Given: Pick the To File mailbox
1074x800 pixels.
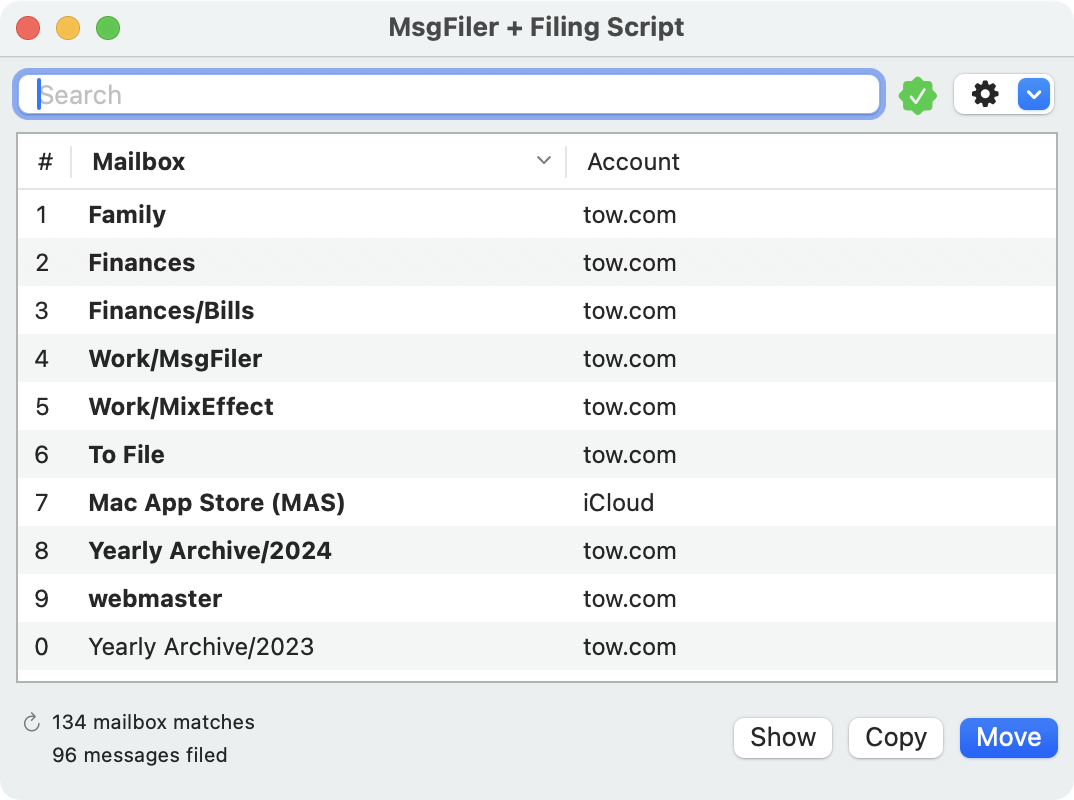Looking at the screenshot, I should 126,455.
